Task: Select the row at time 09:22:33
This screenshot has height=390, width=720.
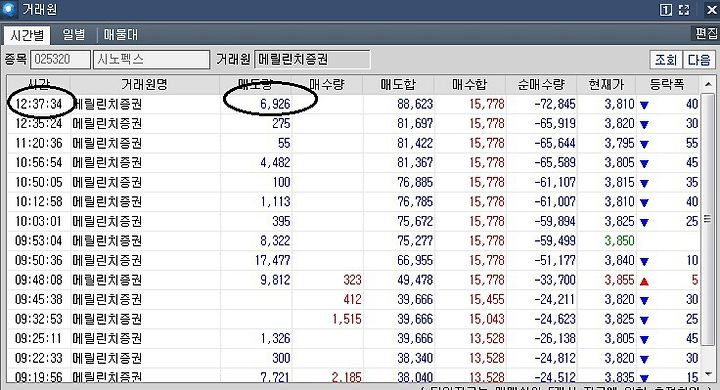Action: (x=354, y=358)
